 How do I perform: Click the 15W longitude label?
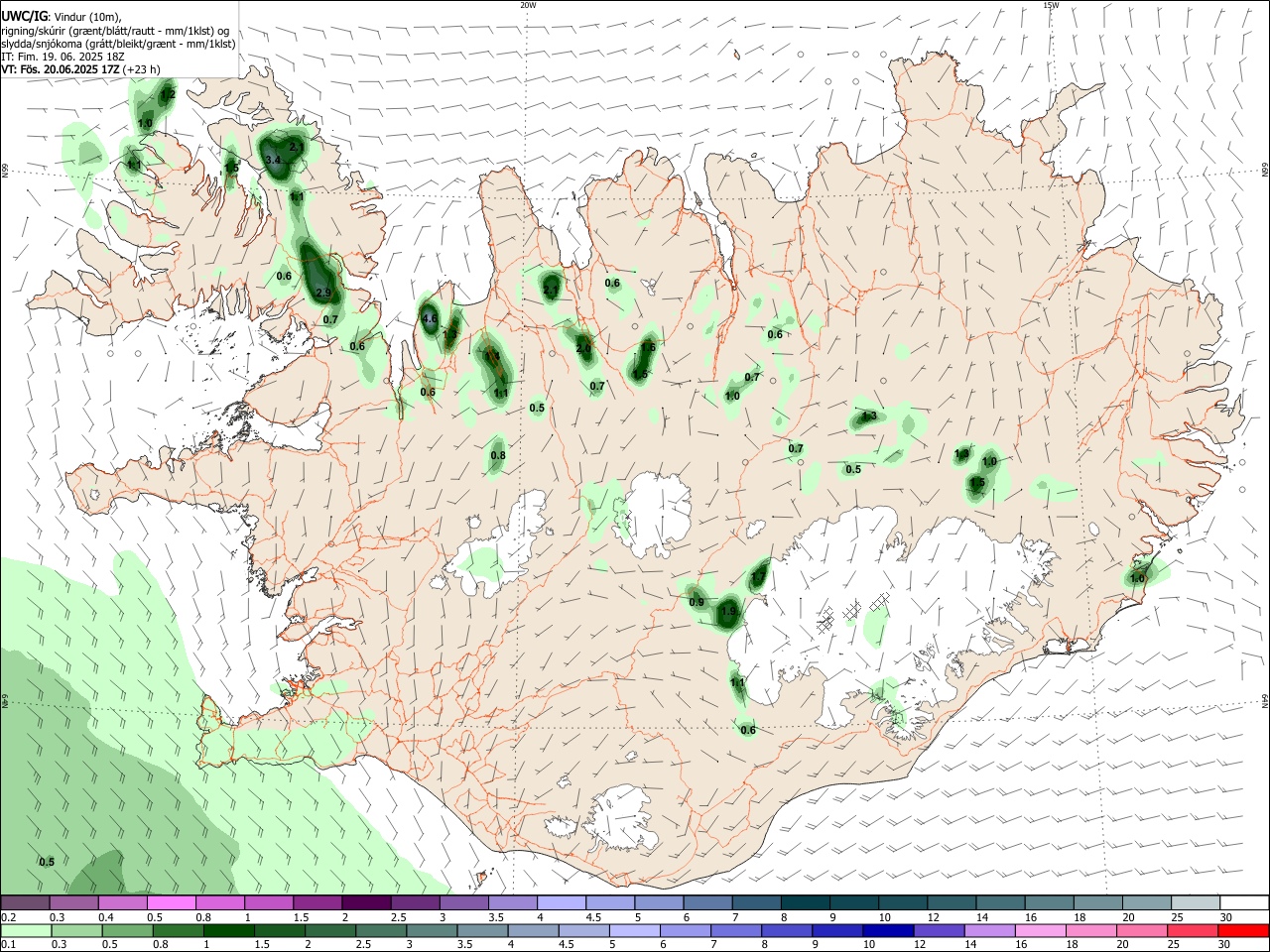click(1051, 5)
